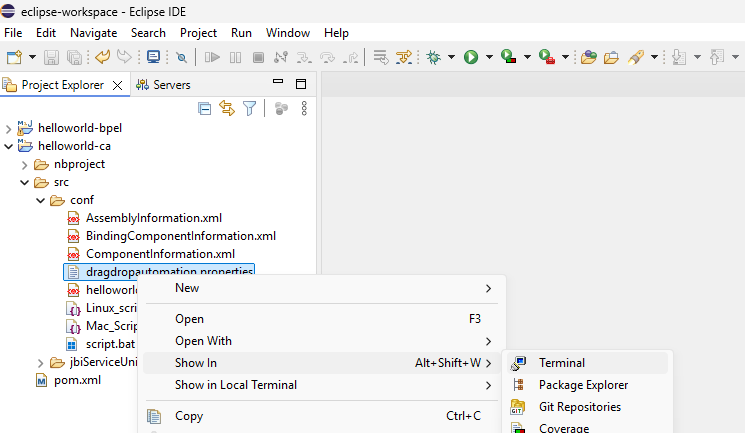Toggle Link with Editor icon
Image resolution: width=745 pixels, height=433 pixels.
(x=227, y=108)
